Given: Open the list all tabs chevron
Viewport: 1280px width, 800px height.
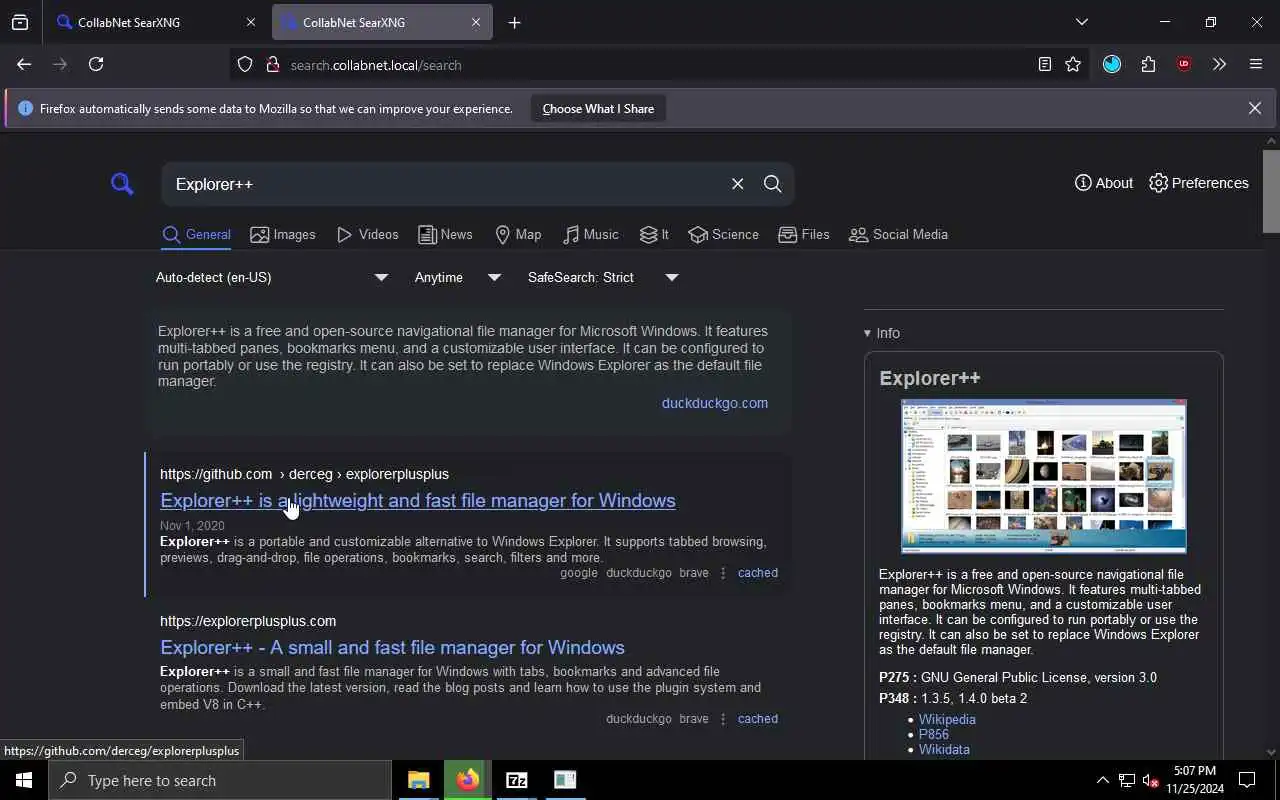Looking at the screenshot, I should (x=1081, y=22).
